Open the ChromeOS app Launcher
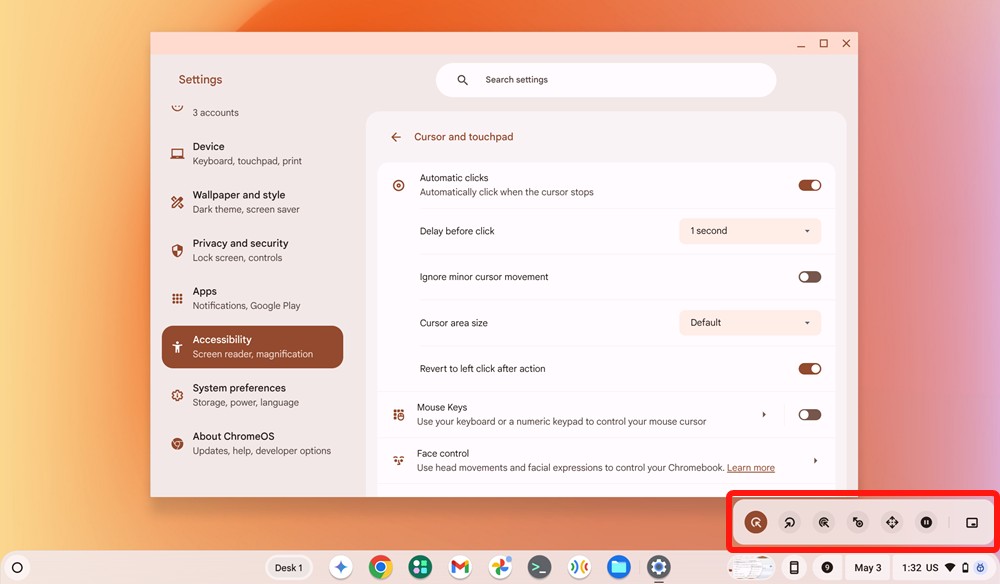 [19, 566]
